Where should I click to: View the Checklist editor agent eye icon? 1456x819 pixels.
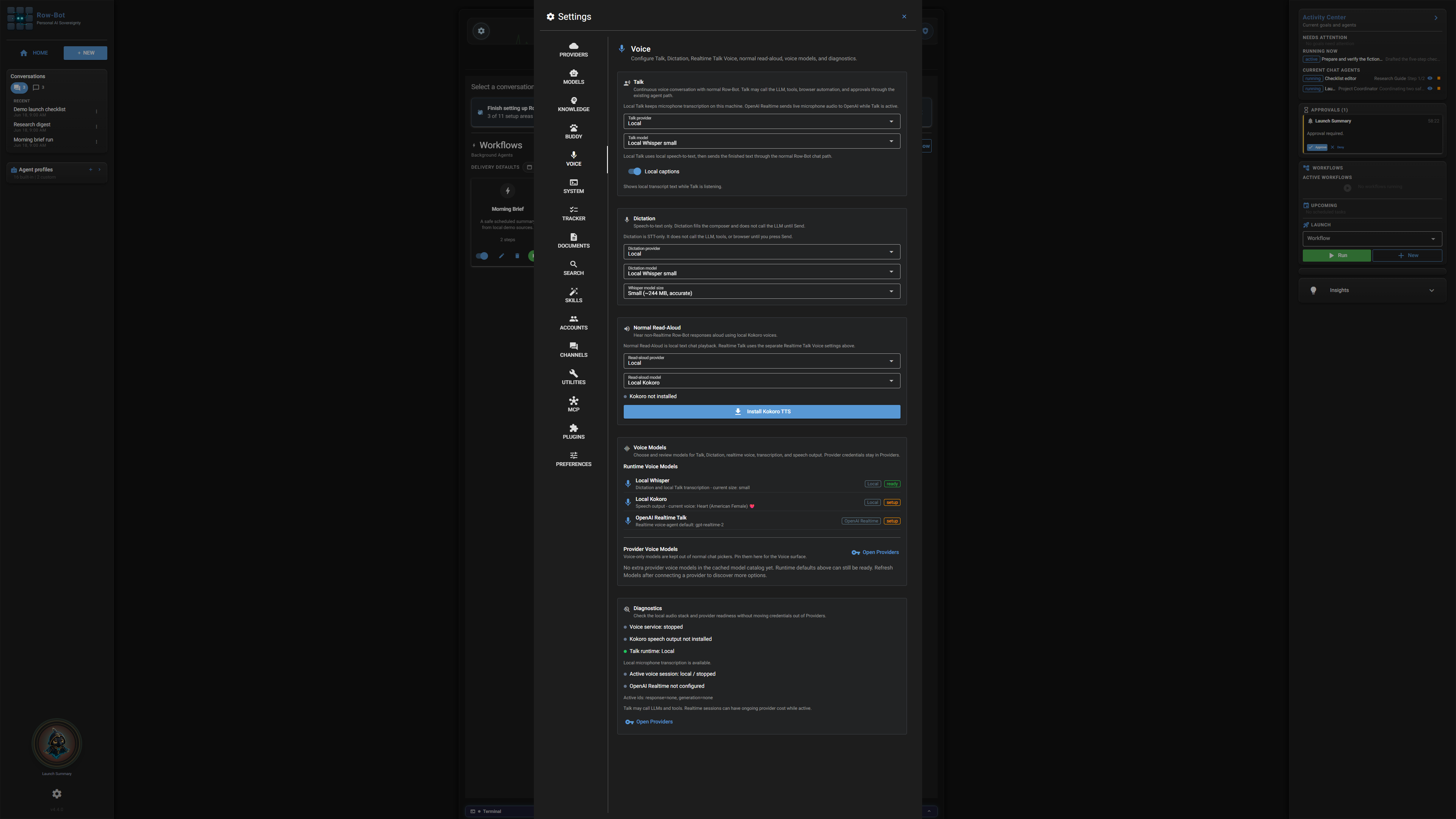pos(1430,78)
